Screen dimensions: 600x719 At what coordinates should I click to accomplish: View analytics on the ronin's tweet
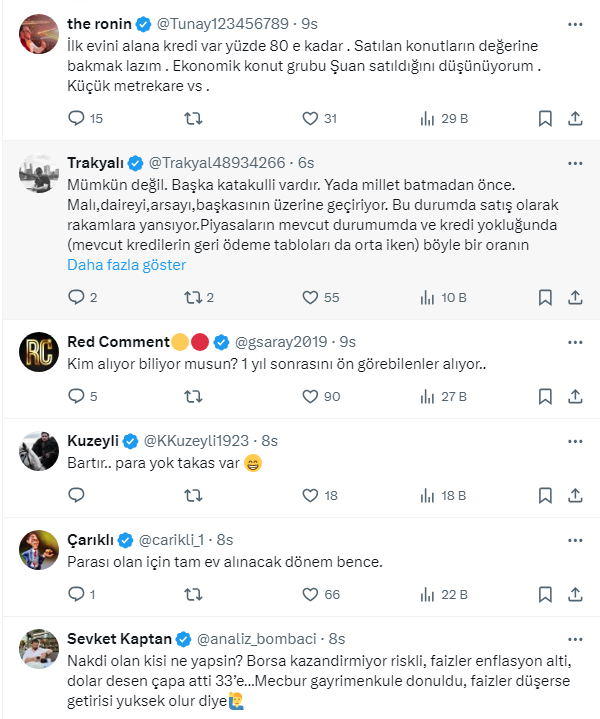[428, 118]
